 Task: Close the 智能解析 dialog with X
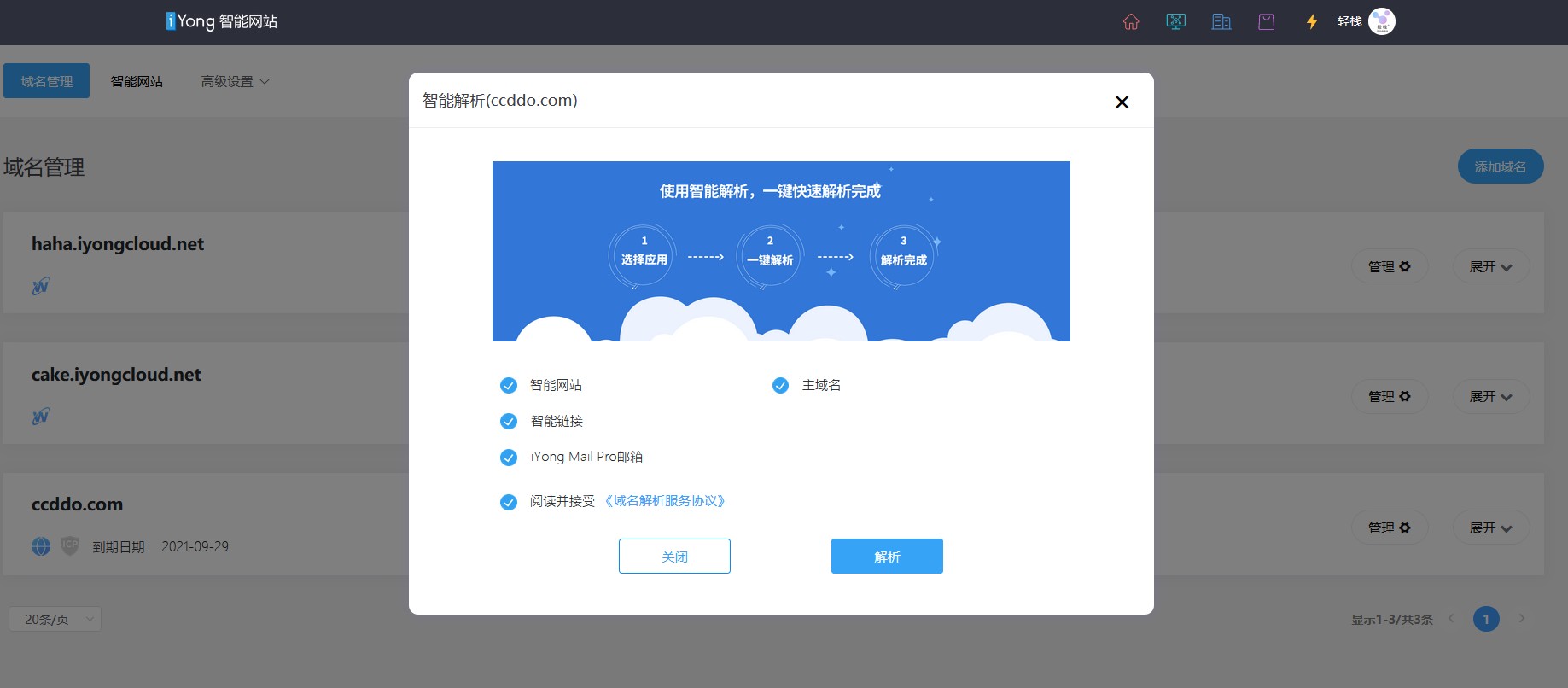(x=1122, y=102)
